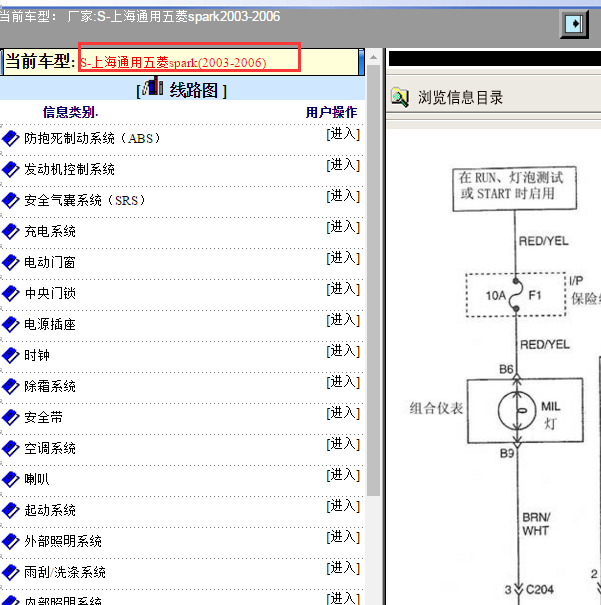
Task: Click the 浏览信息目录 folder search icon
Action: click(400, 97)
